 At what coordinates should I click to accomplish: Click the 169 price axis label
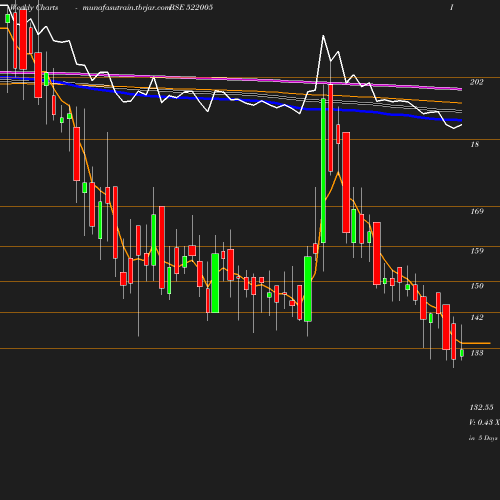click(477, 211)
